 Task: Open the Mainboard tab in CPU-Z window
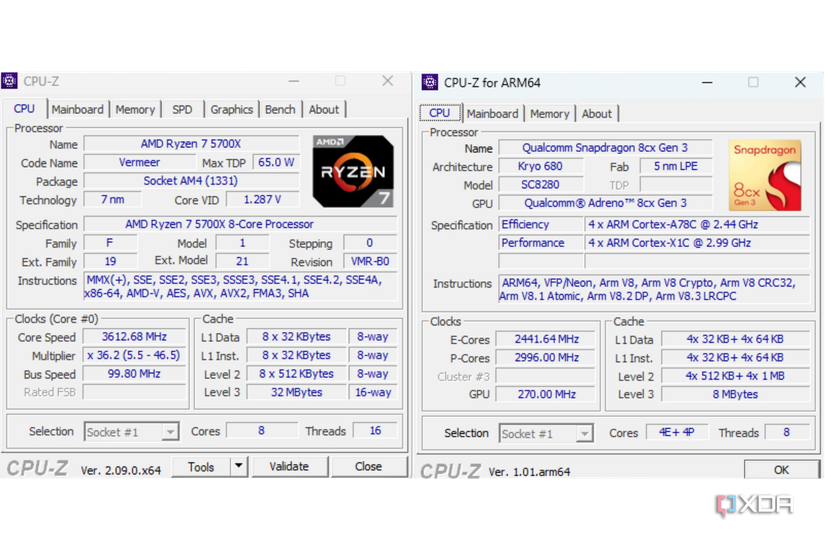(78, 109)
